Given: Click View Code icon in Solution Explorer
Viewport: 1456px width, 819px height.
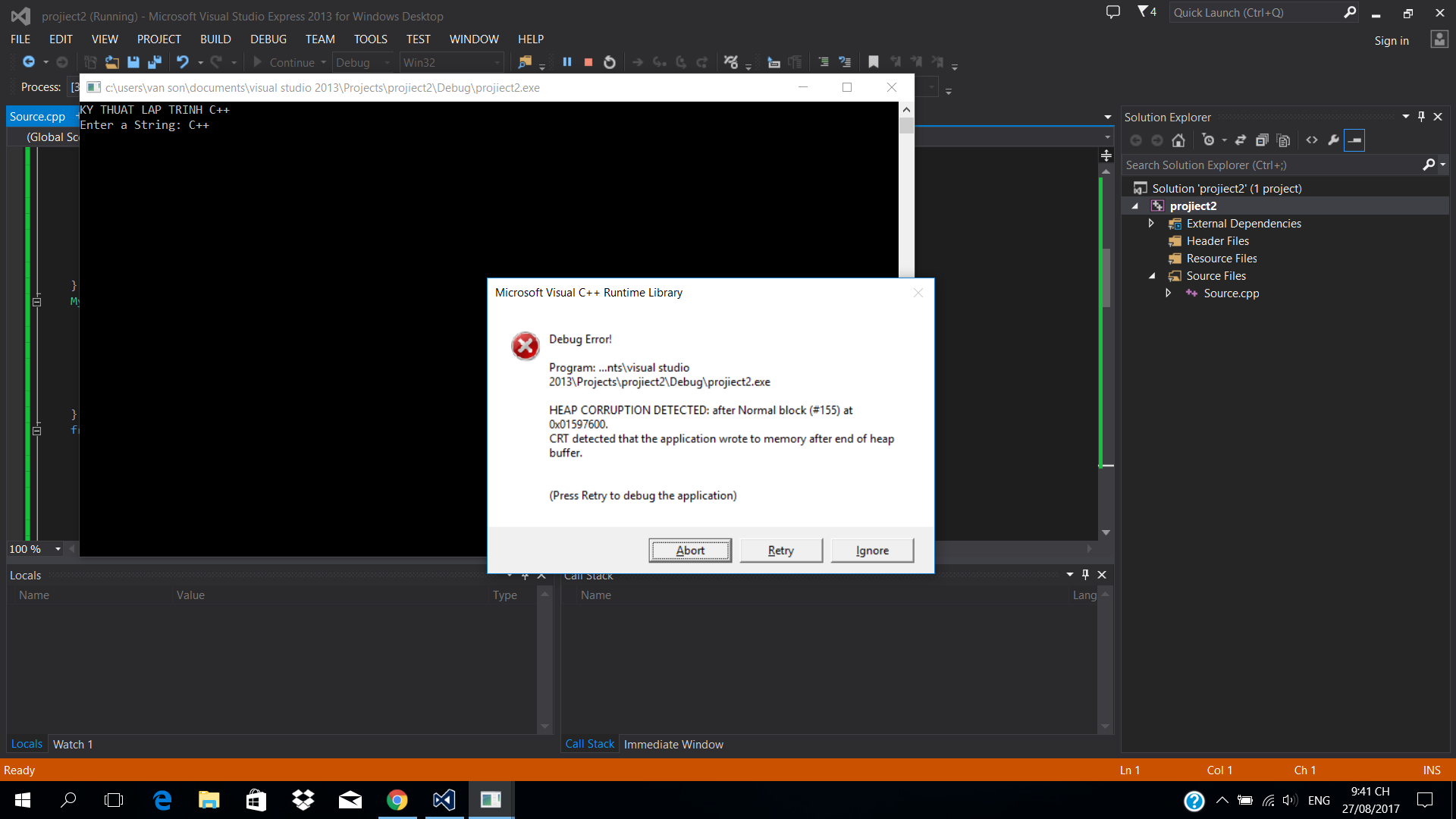Looking at the screenshot, I should coord(1311,140).
